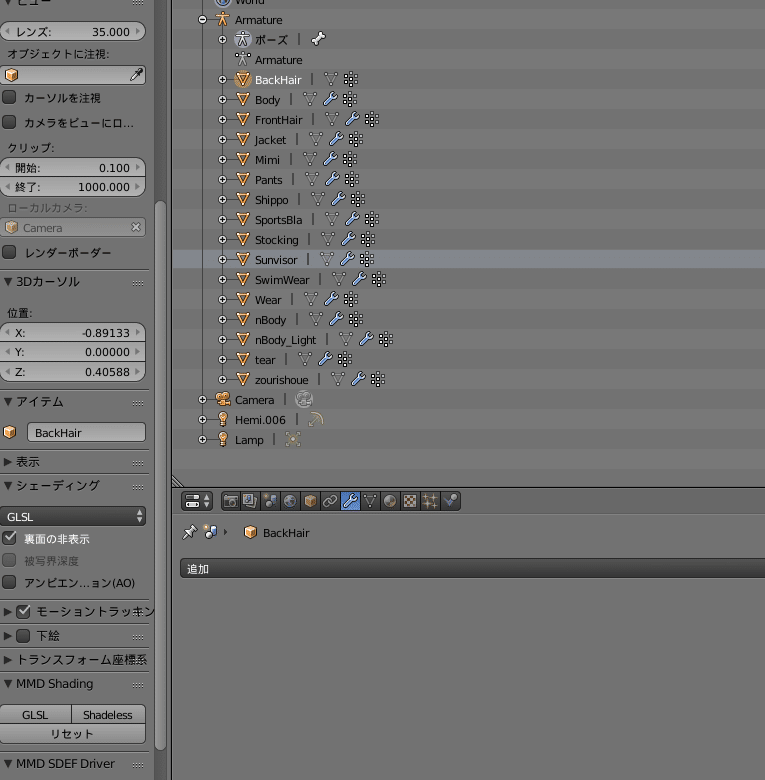Select the zourishoue object in outliner
This screenshot has height=780, width=765.
(x=282, y=380)
